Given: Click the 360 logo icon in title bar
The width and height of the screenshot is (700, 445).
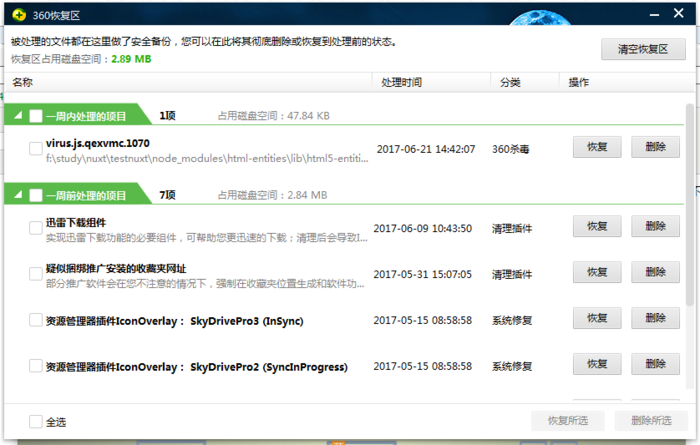Looking at the screenshot, I should pos(19,15).
